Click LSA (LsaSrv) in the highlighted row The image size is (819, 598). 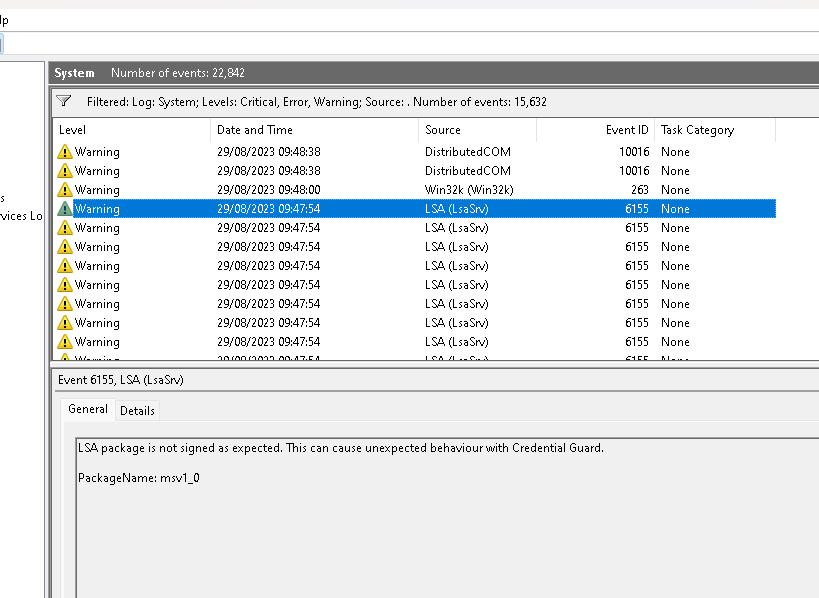(457, 209)
